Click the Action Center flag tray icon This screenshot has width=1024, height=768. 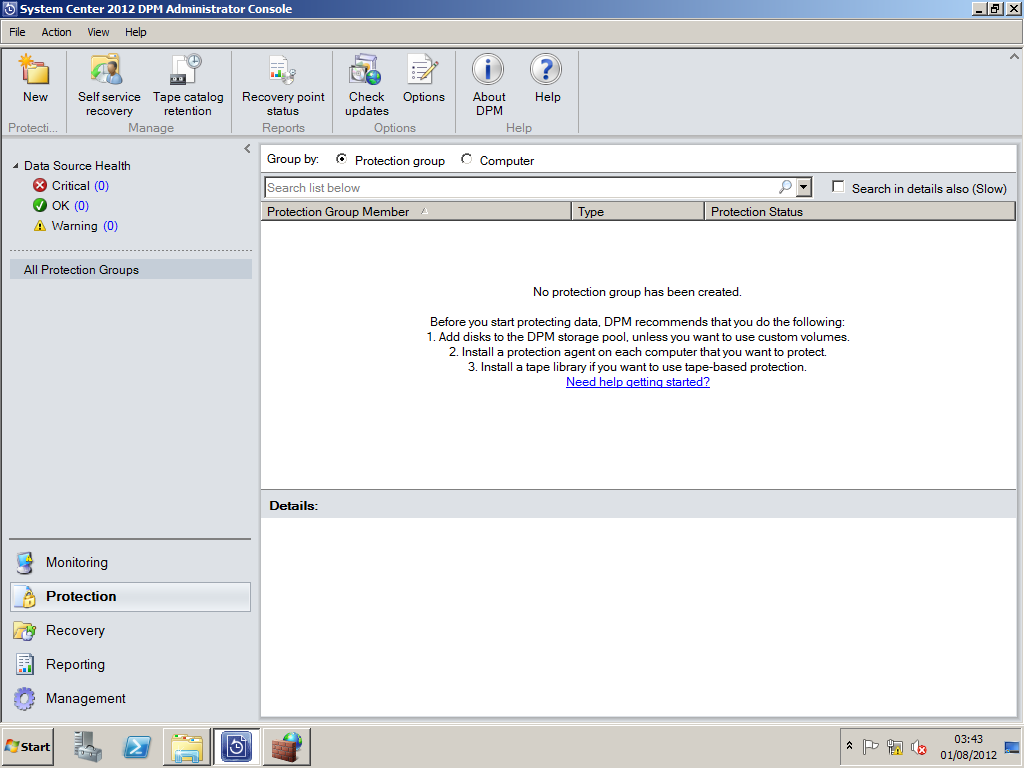[871, 746]
